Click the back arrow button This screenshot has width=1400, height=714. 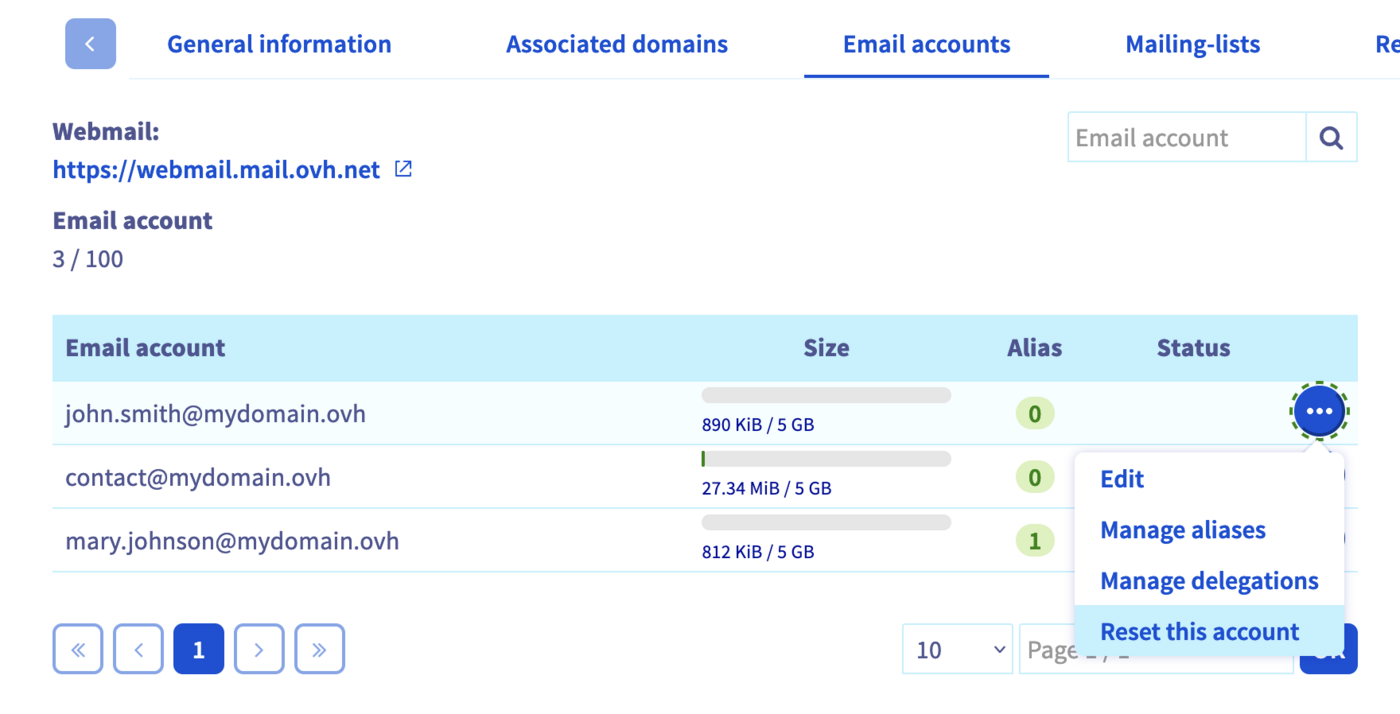90,44
